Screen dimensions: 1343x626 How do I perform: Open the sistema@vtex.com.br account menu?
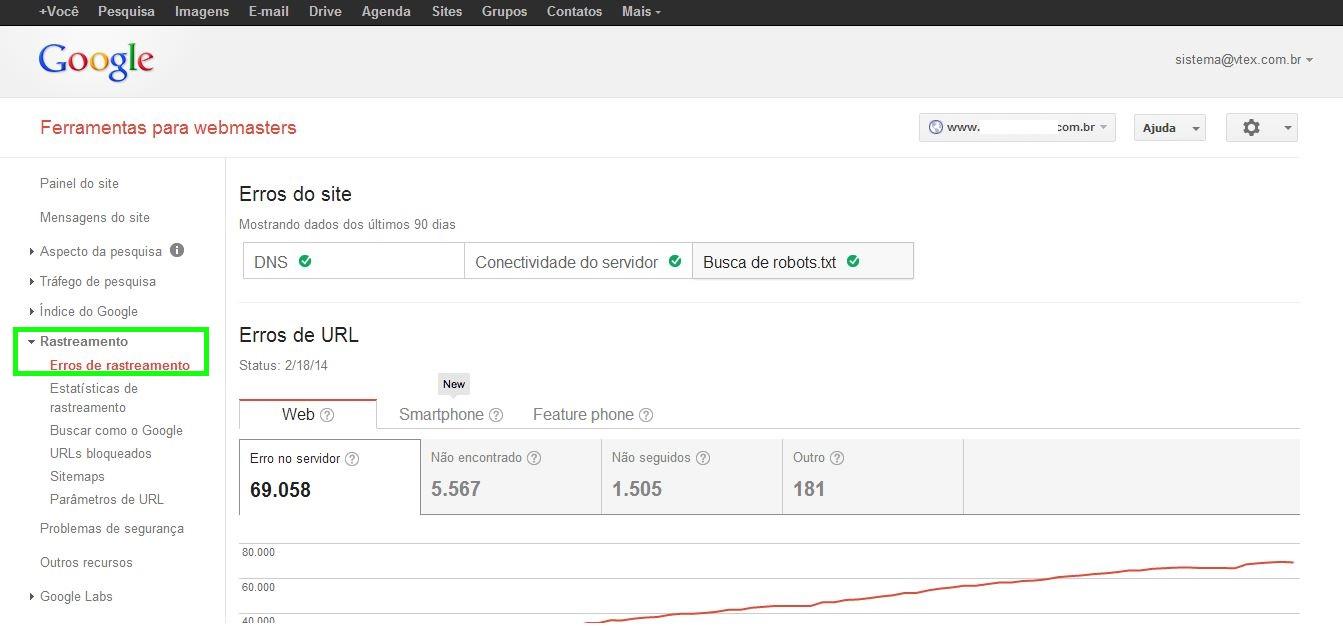coord(1243,60)
